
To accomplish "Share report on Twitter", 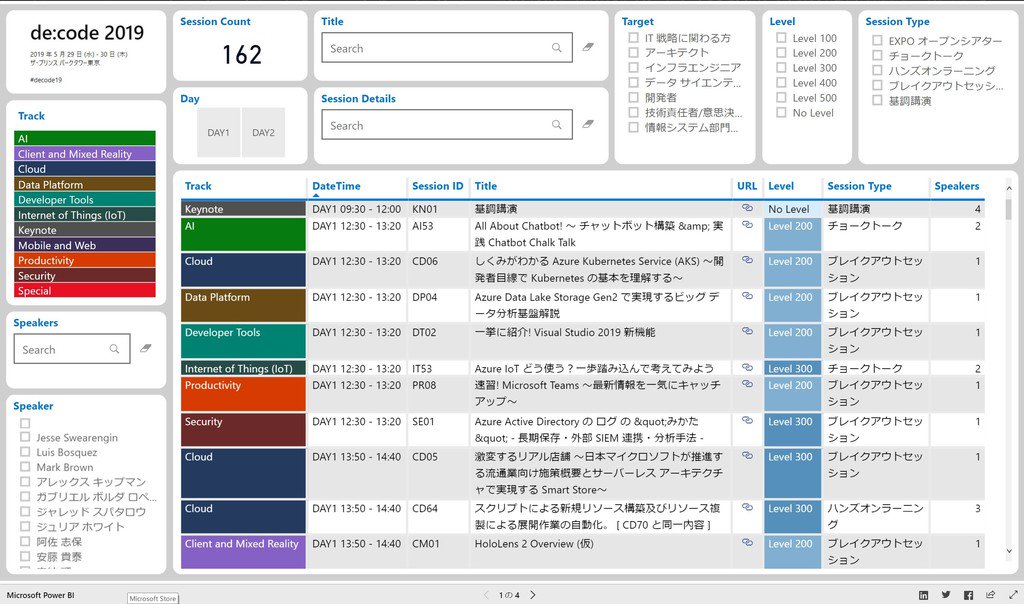I will tap(946, 594).
